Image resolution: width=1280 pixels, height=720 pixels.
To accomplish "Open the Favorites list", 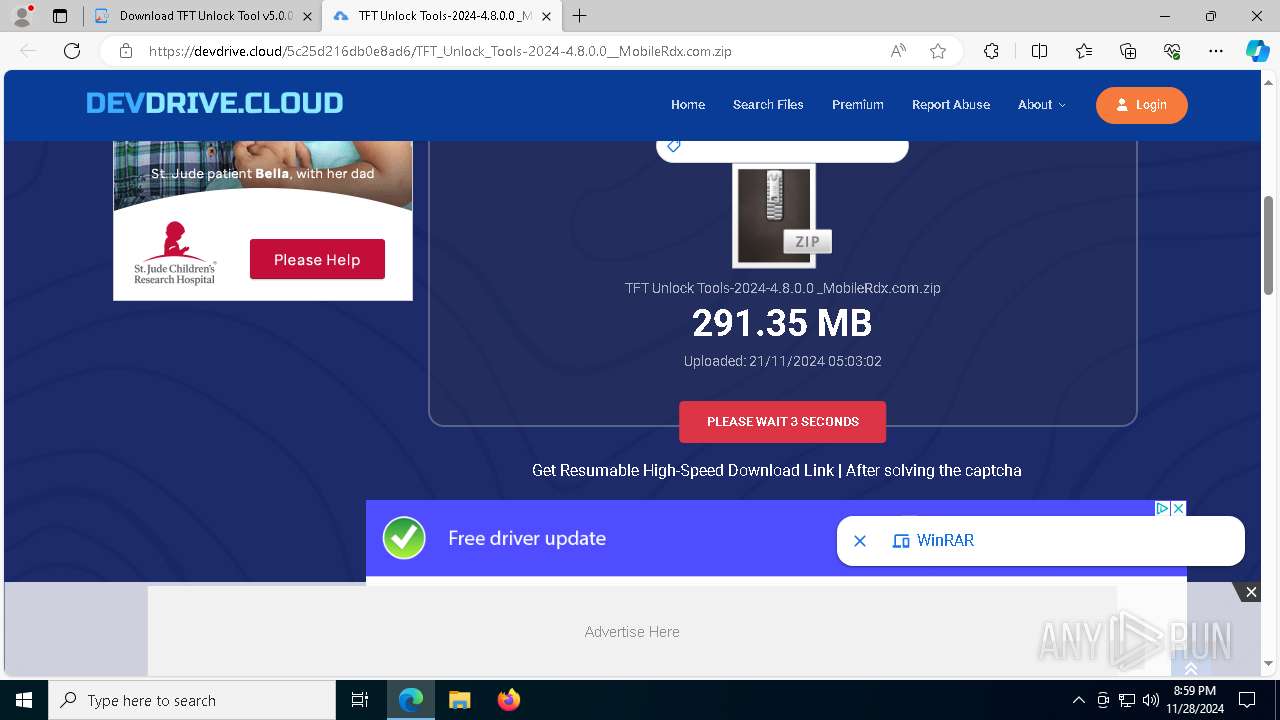I will click(x=1084, y=51).
